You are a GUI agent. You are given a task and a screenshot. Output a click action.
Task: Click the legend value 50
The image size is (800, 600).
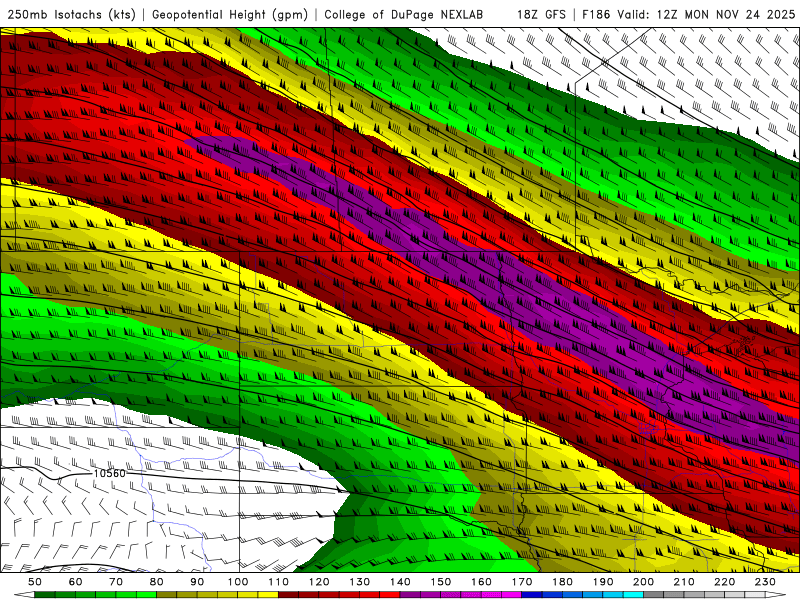click(35, 582)
